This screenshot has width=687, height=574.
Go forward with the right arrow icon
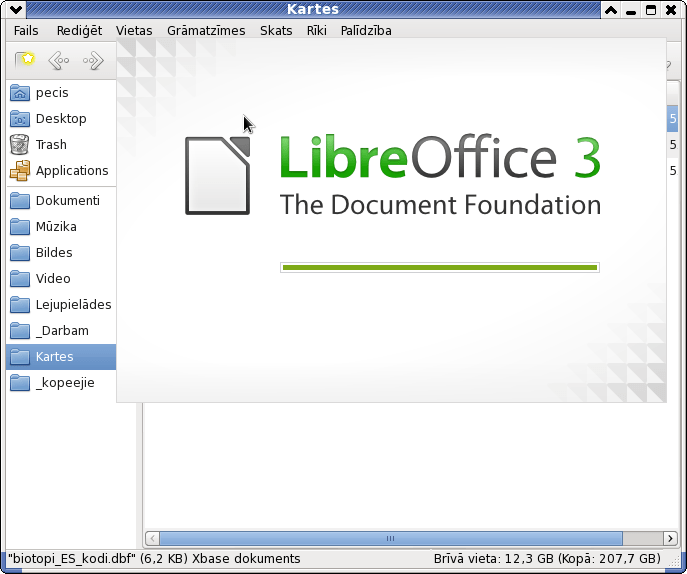(93, 60)
